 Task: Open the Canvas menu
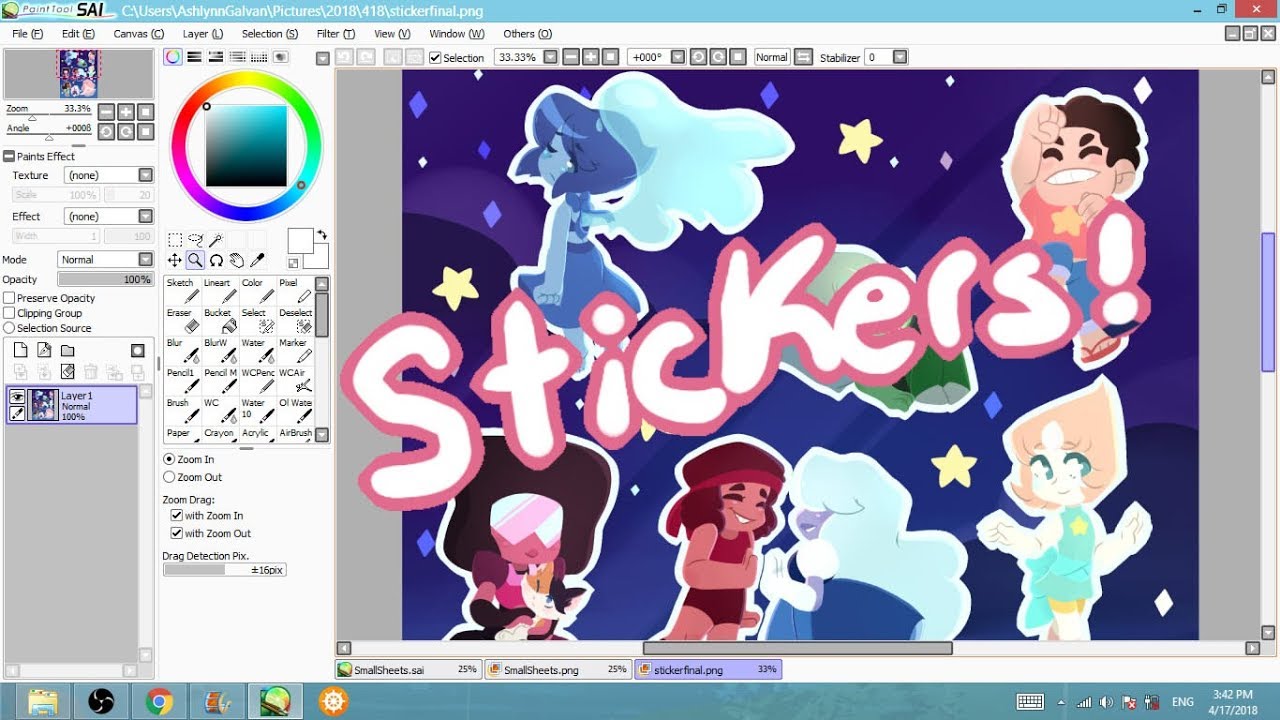pyautogui.click(x=138, y=33)
